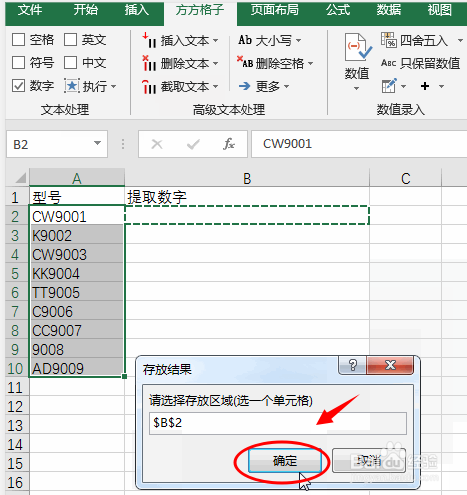
Task: Click the 截取文本 extract text icon
Action: [149, 87]
